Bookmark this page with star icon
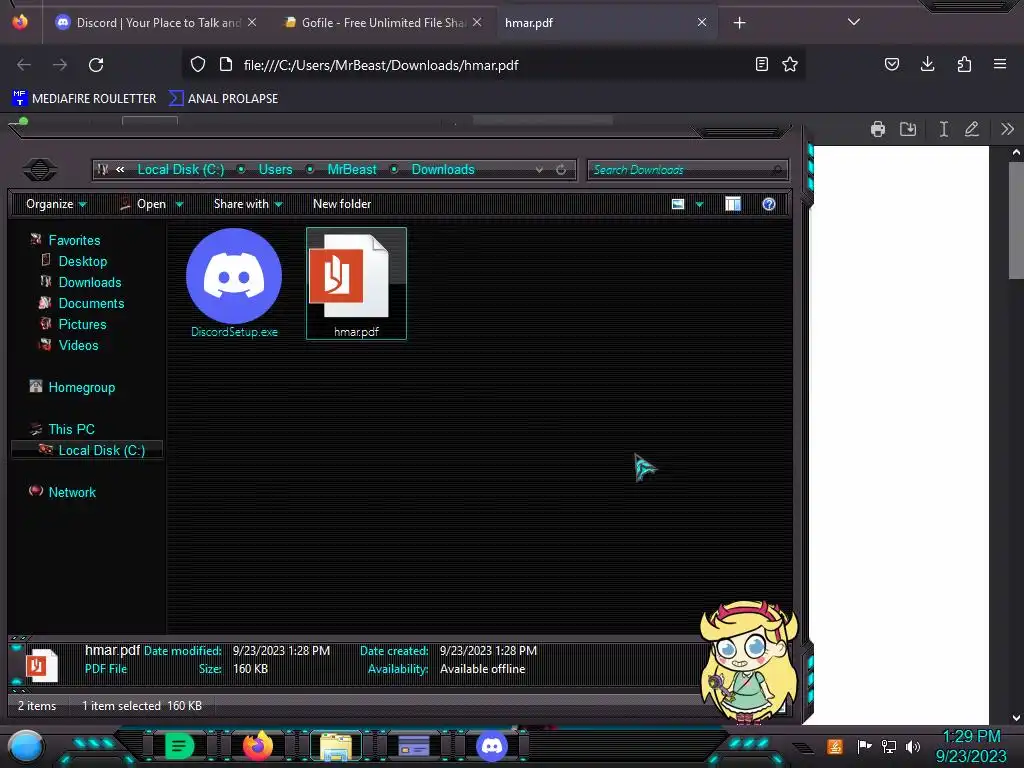The height and width of the screenshot is (768, 1024). pyautogui.click(x=790, y=65)
